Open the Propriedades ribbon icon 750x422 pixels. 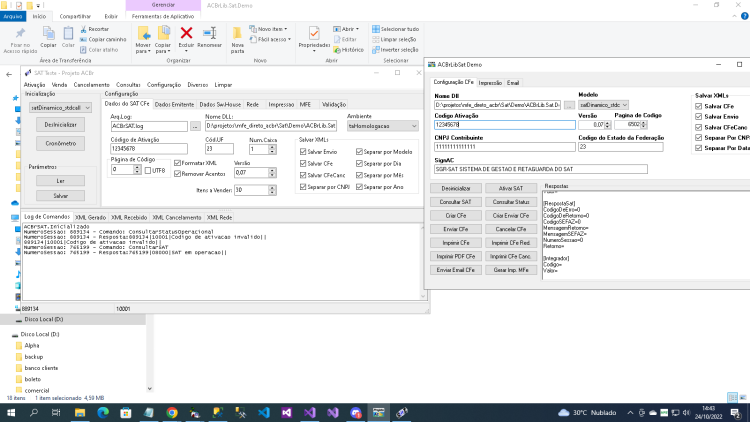tap(314, 33)
